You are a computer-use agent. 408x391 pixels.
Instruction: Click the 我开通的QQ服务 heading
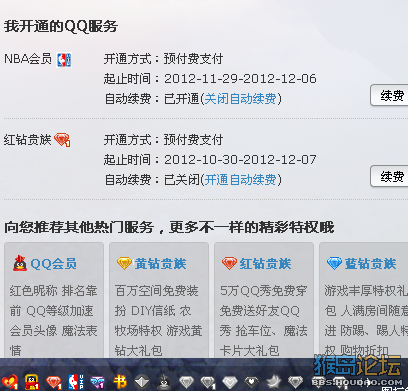pos(61,26)
